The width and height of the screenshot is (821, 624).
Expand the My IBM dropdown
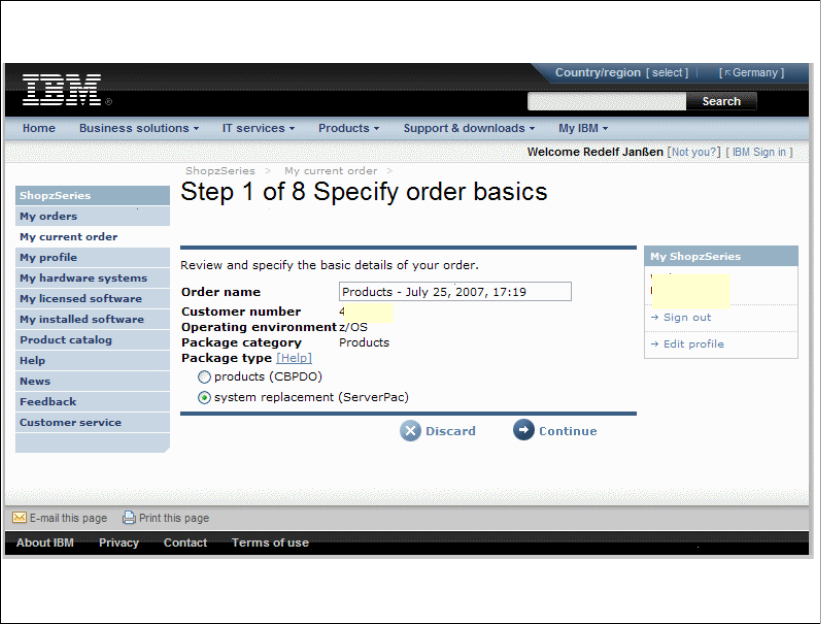(583, 128)
